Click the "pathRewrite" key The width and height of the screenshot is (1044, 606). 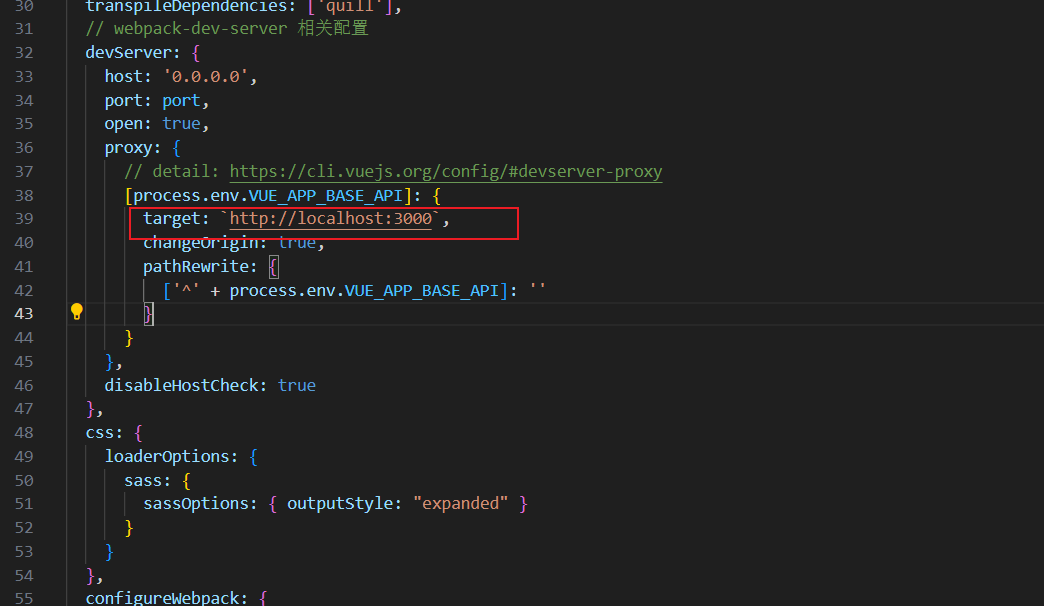pyautogui.click(x=196, y=266)
